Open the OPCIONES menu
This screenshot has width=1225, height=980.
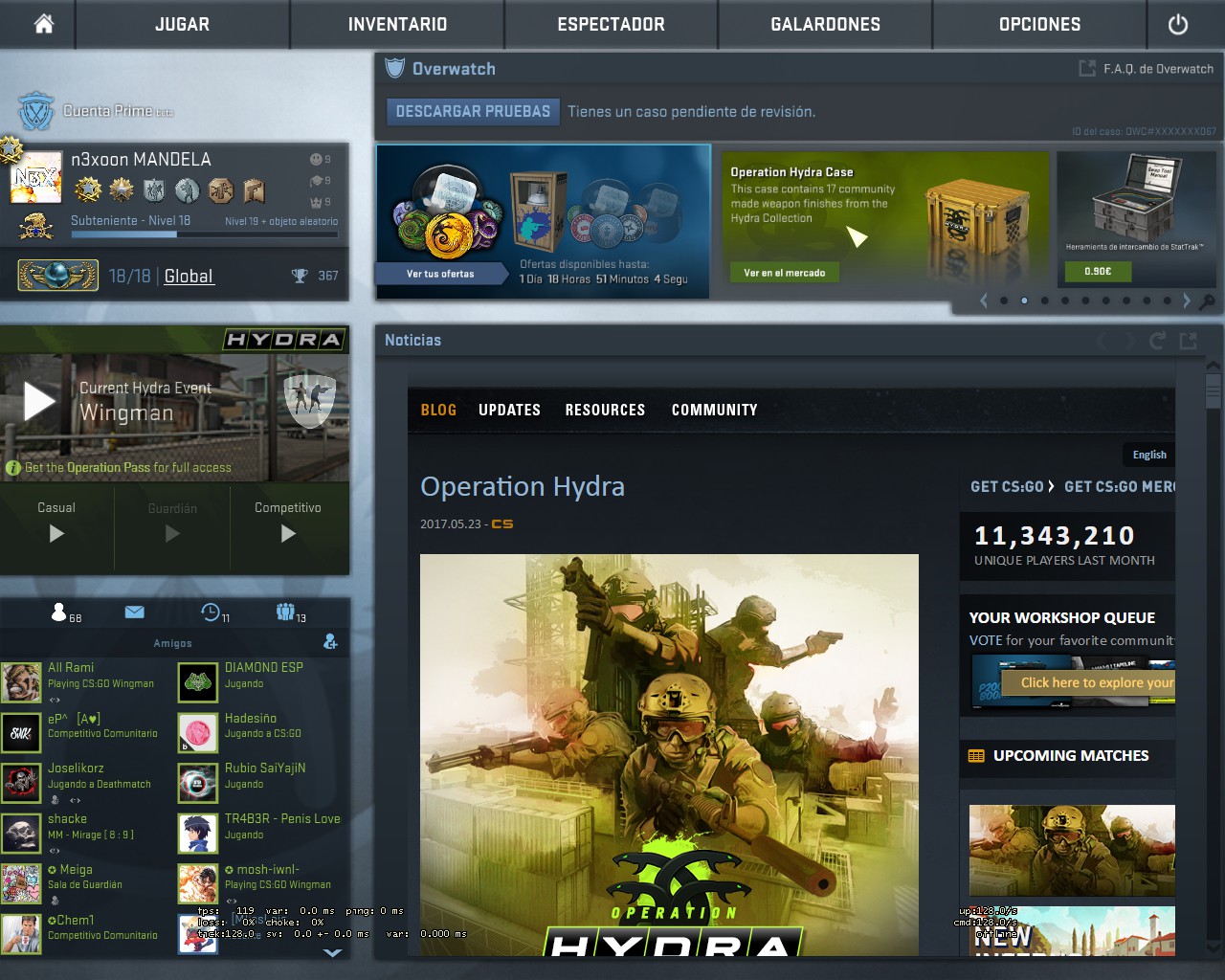coord(1039,24)
